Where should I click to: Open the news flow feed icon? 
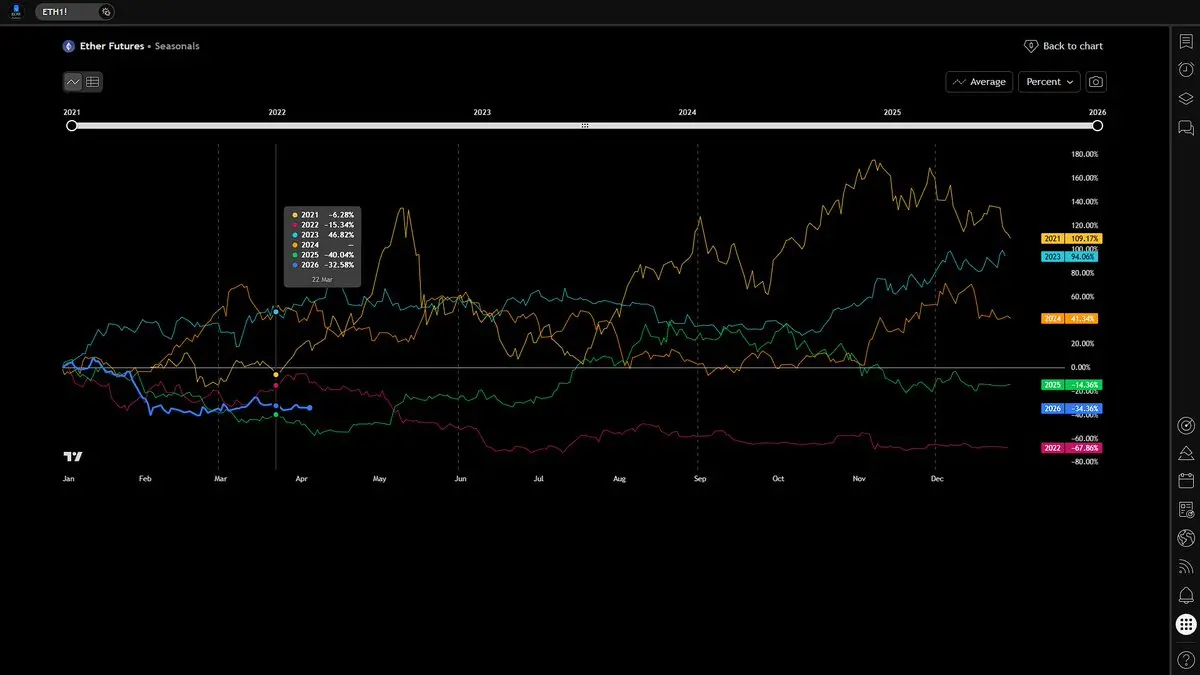[1186, 567]
